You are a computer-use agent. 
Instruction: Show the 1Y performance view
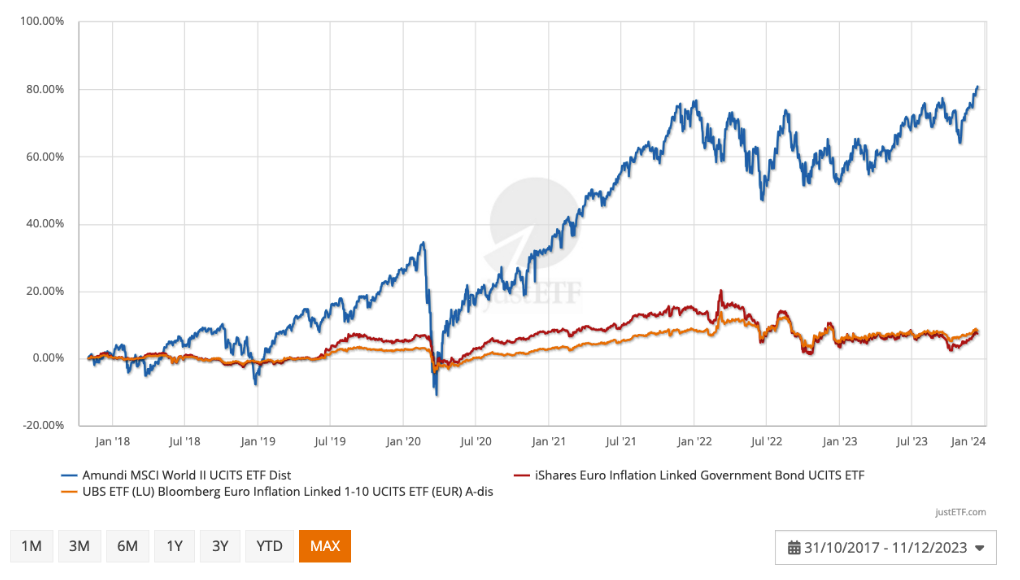(x=174, y=546)
